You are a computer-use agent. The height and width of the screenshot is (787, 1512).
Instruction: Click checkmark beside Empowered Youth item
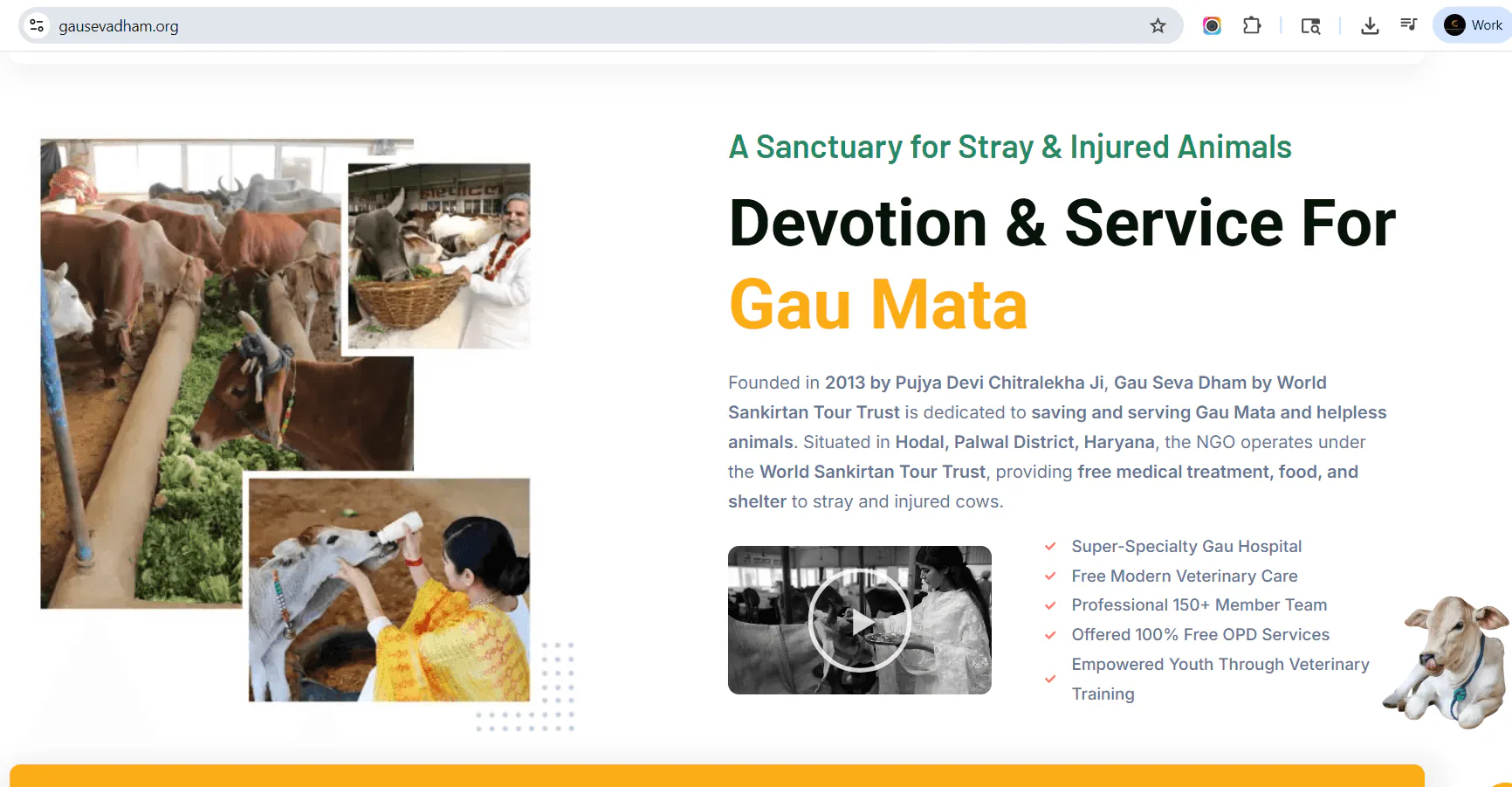(1050, 679)
